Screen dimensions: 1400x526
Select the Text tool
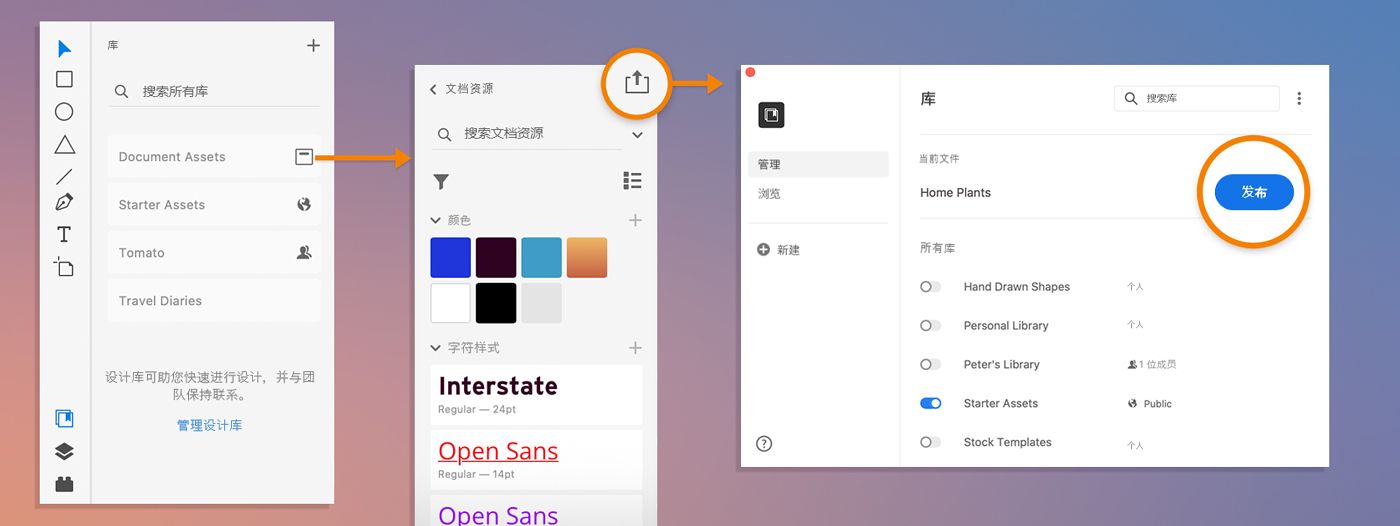[x=64, y=234]
